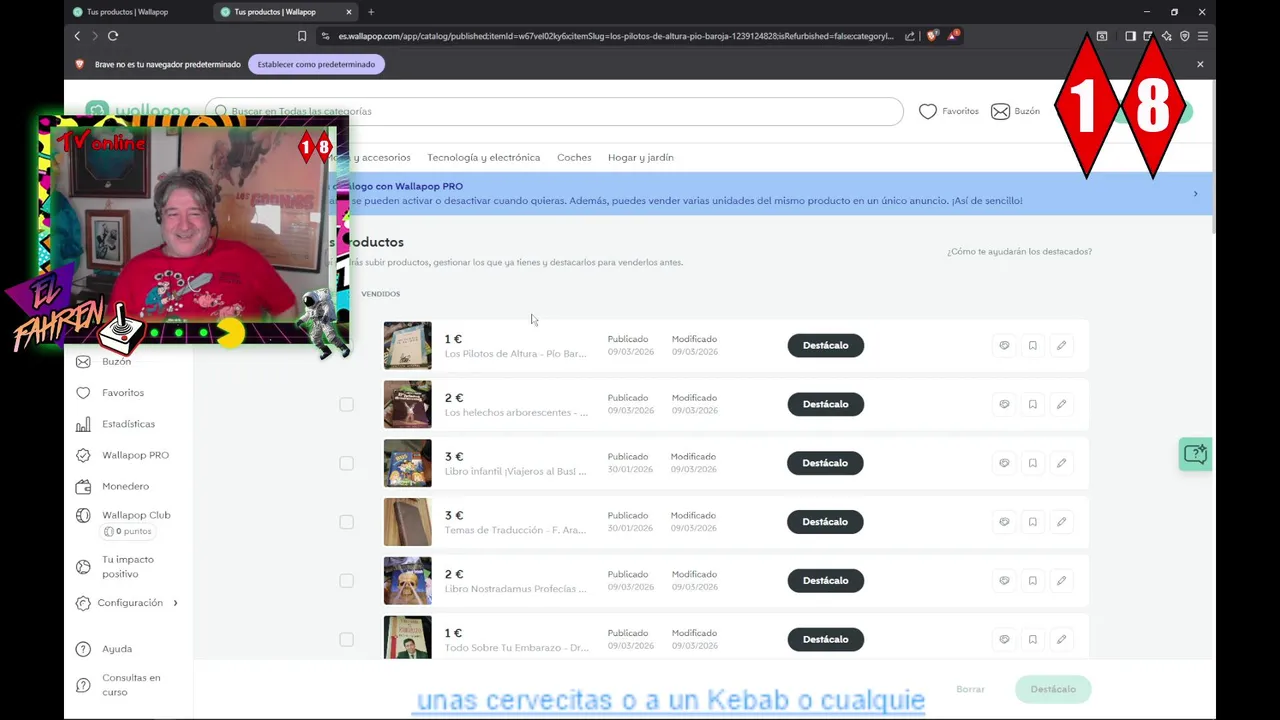Reserve Los helechos arborescentes with bookmark icon
The image size is (1280, 720).
[x=1033, y=405]
